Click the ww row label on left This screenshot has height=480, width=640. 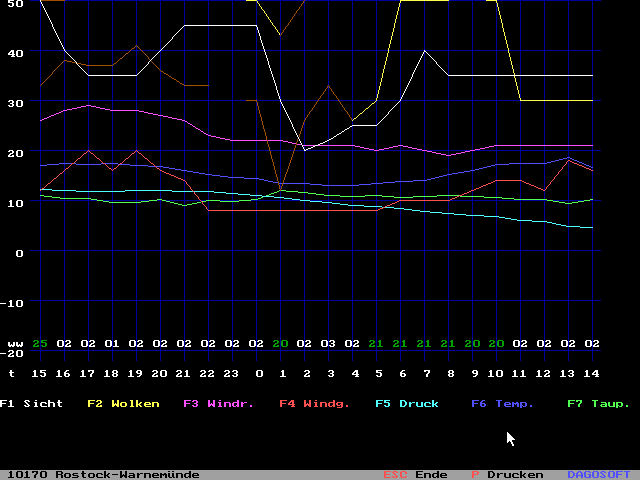click(x=14, y=344)
